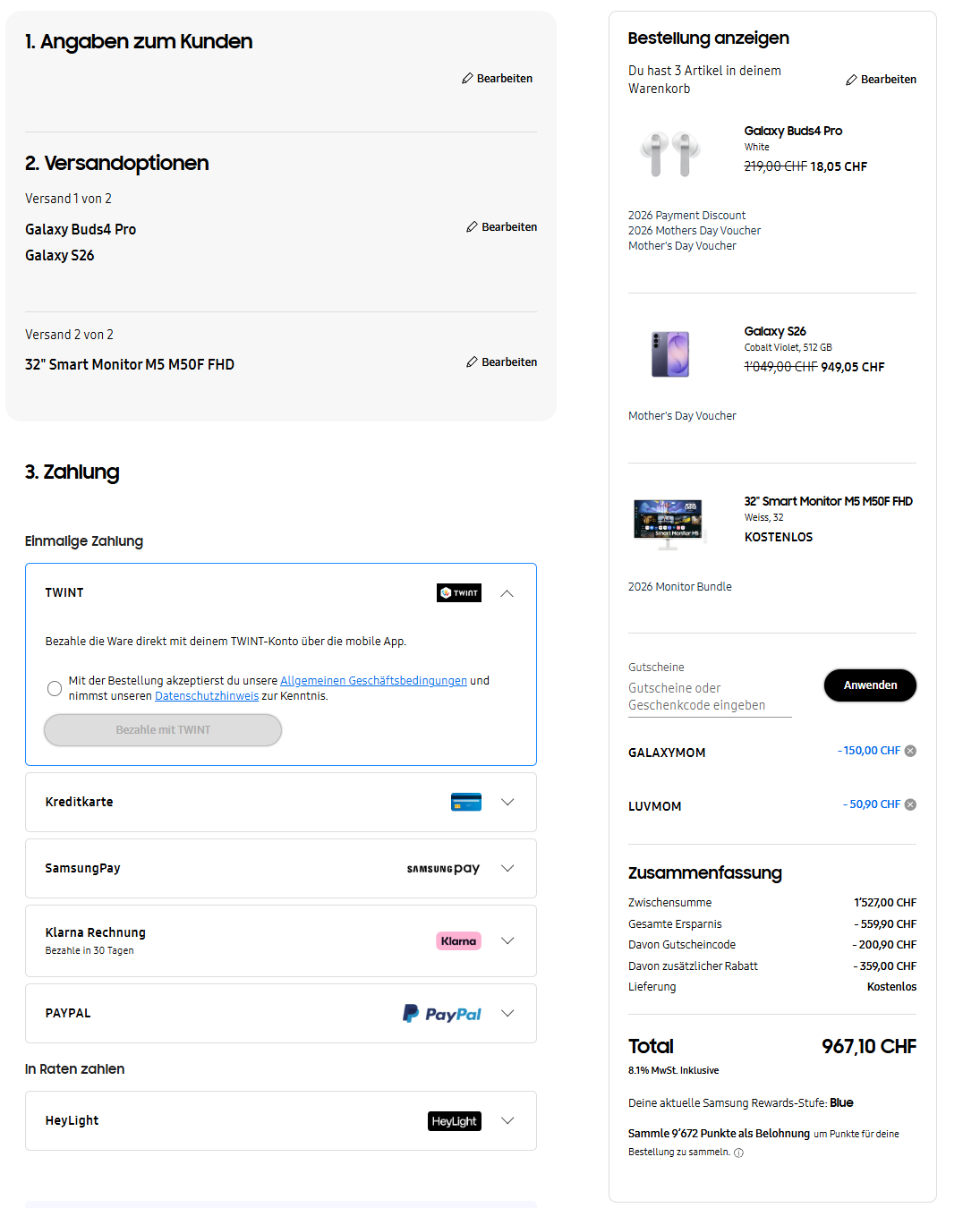The image size is (980, 1208).
Task: Expand the SamsungPay payment option
Action: (x=507, y=868)
